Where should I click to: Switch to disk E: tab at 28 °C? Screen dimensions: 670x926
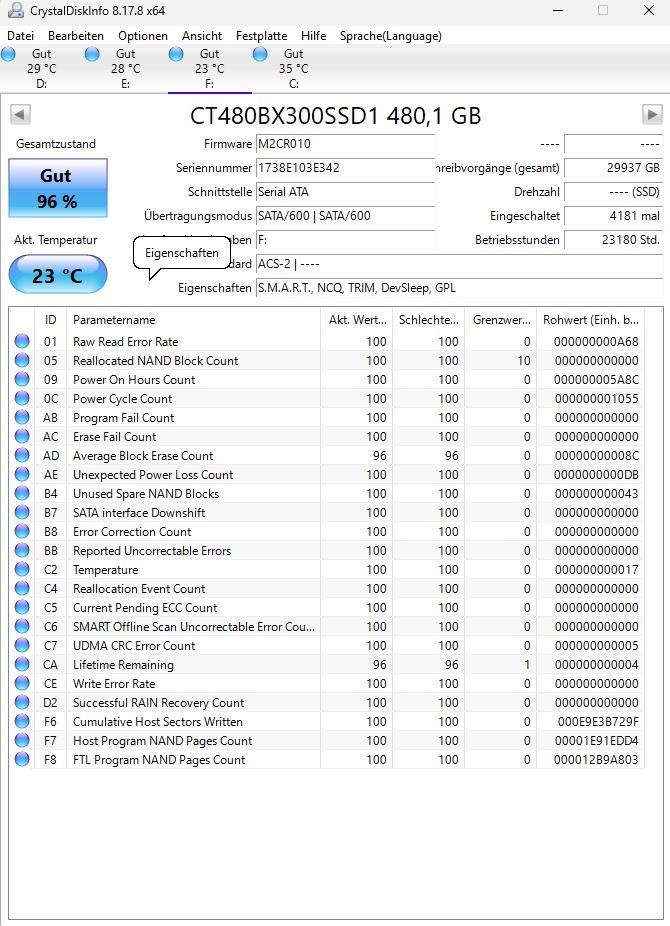tap(126, 69)
